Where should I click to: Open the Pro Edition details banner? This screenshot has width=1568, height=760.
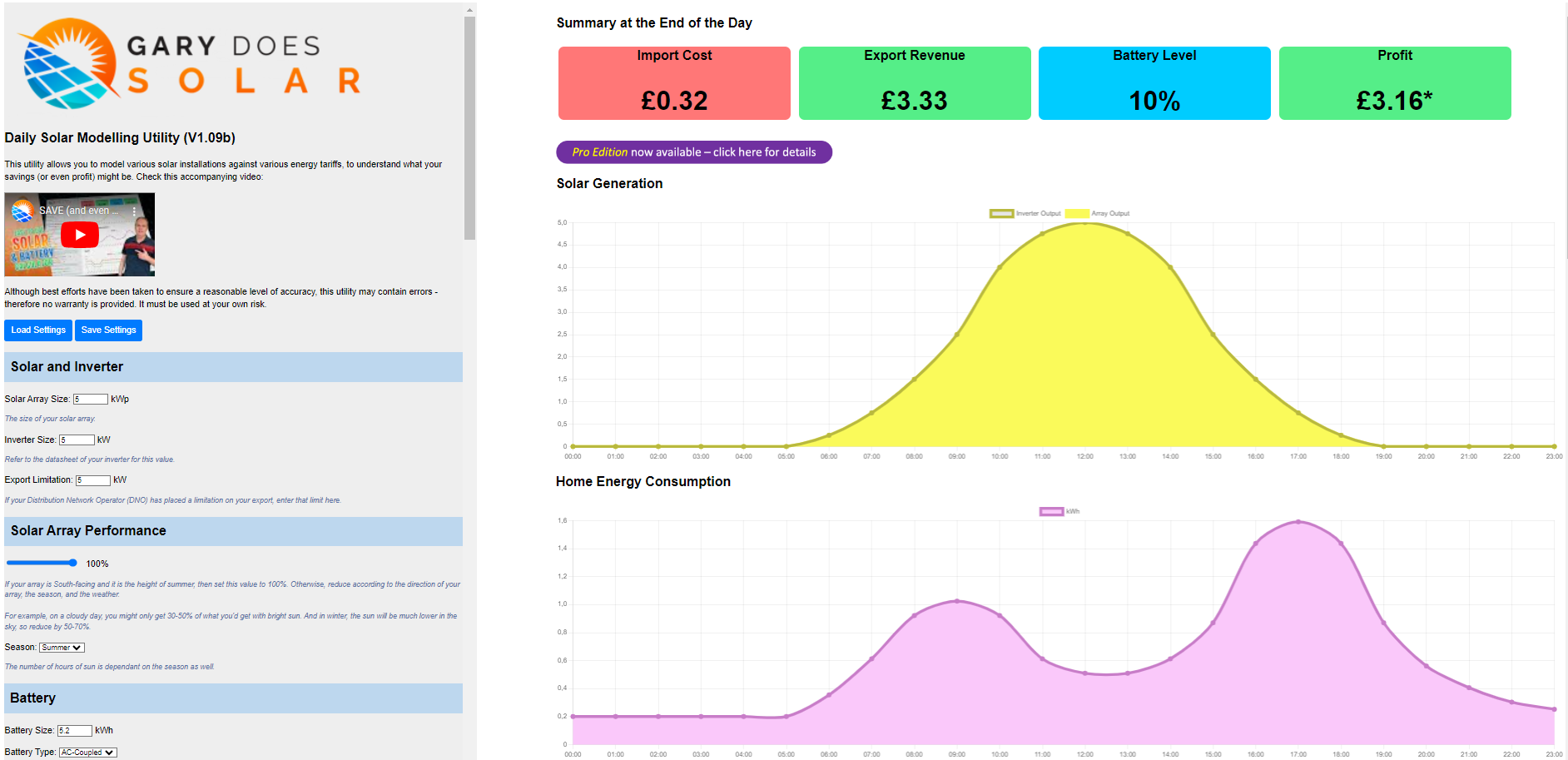(x=693, y=152)
